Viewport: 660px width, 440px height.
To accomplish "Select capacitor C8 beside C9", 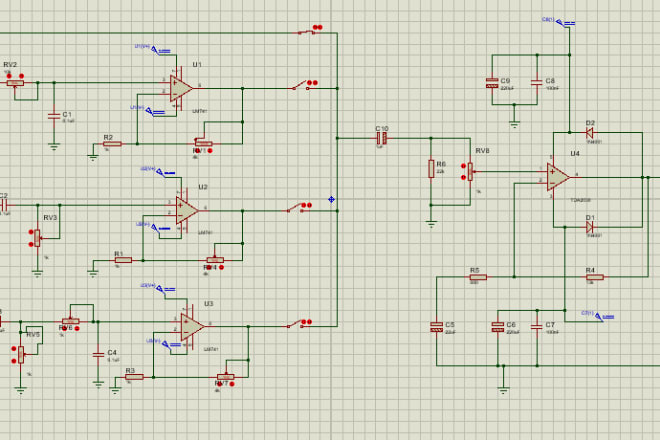I will click(x=537, y=83).
